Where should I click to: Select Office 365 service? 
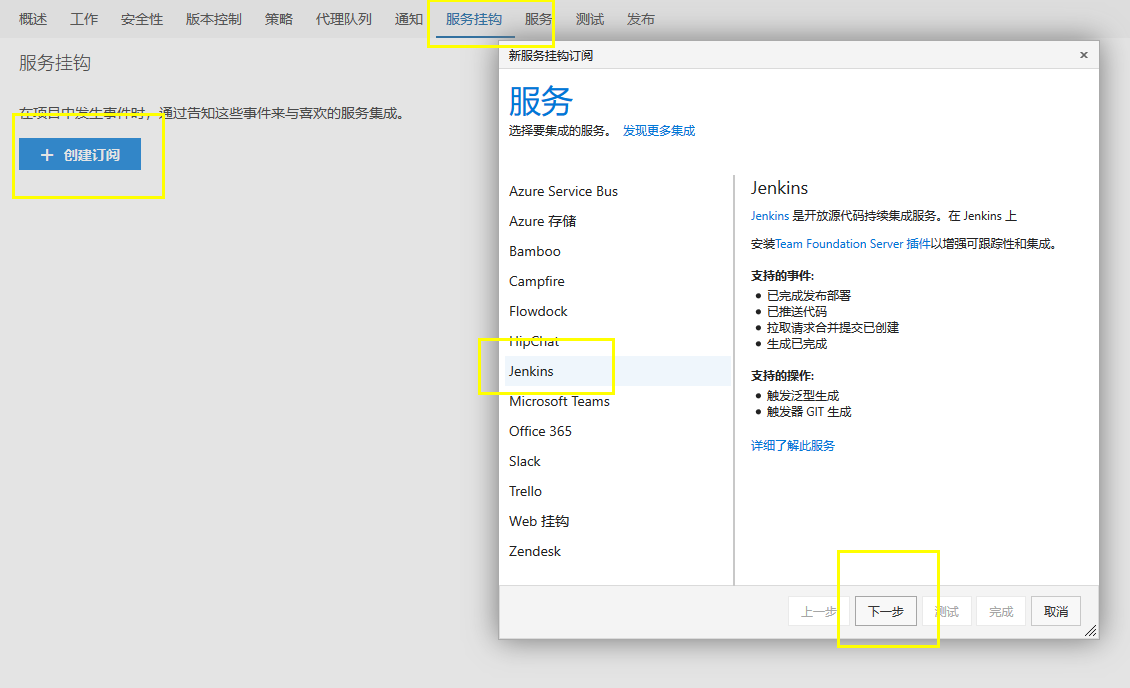click(x=618, y=432)
